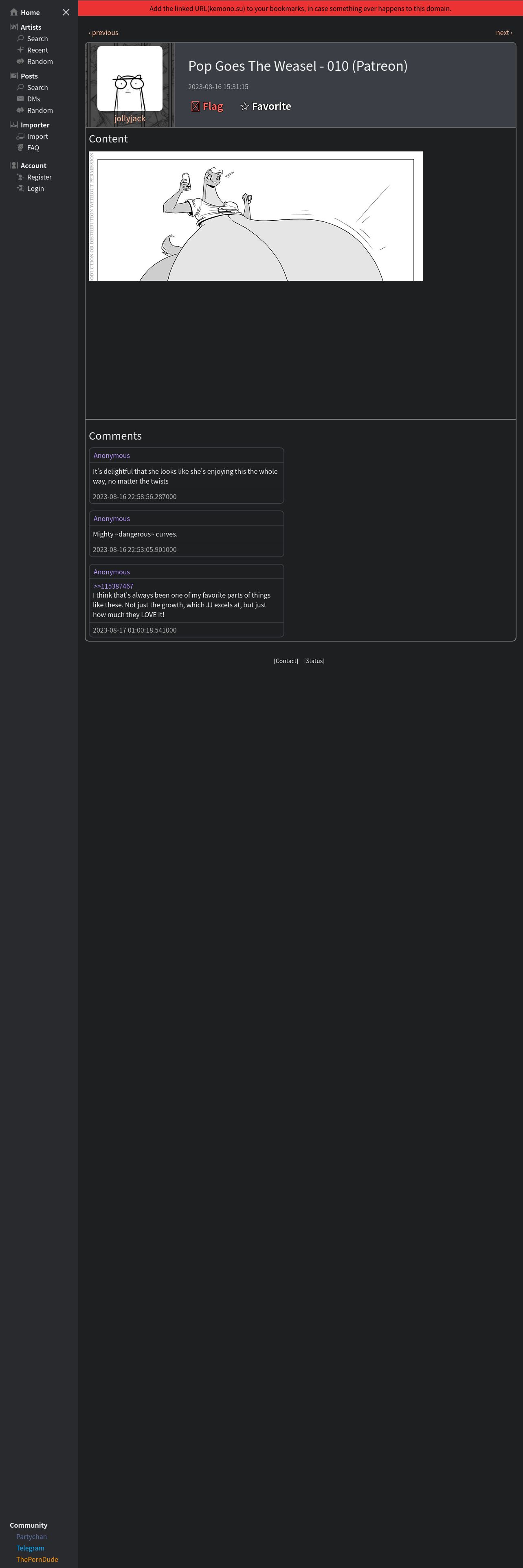Image resolution: width=523 pixels, height=1568 pixels.
Task: Click the jollyjack avatar image
Action: click(x=130, y=79)
